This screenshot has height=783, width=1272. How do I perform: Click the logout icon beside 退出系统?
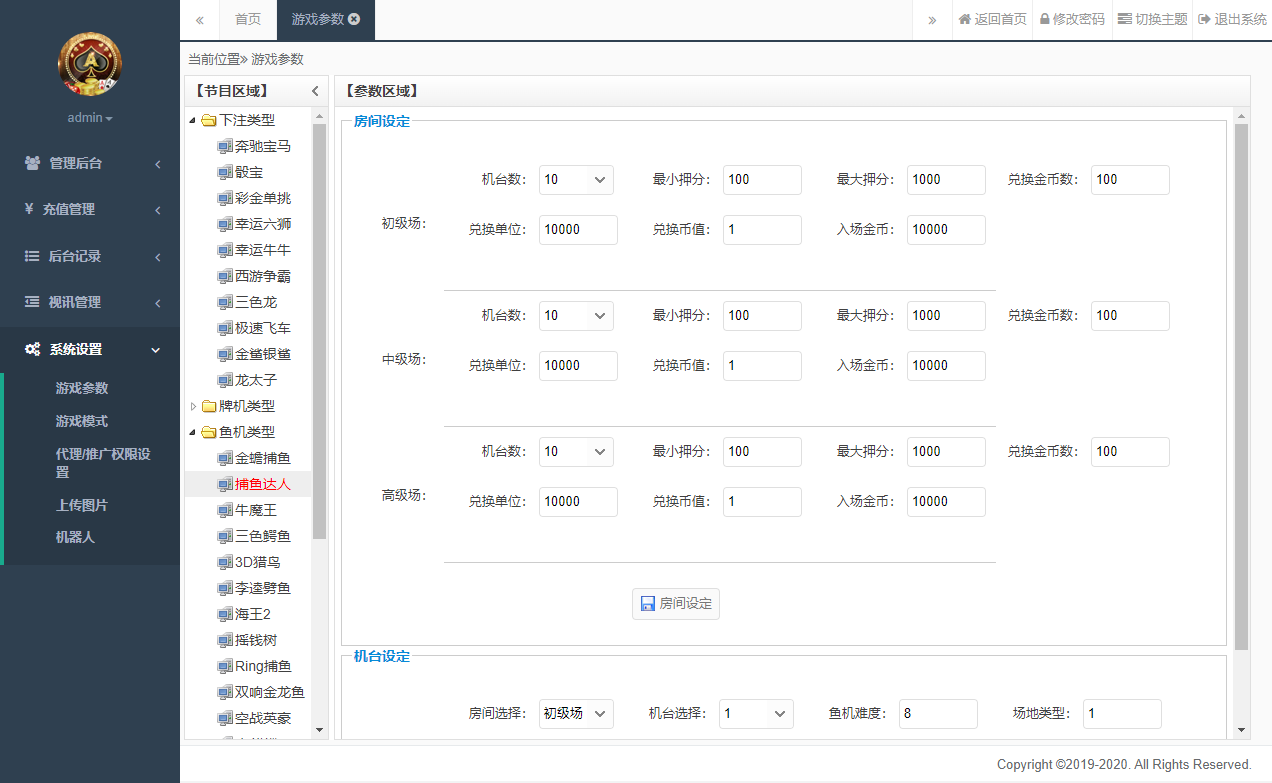[x=1203, y=19]
